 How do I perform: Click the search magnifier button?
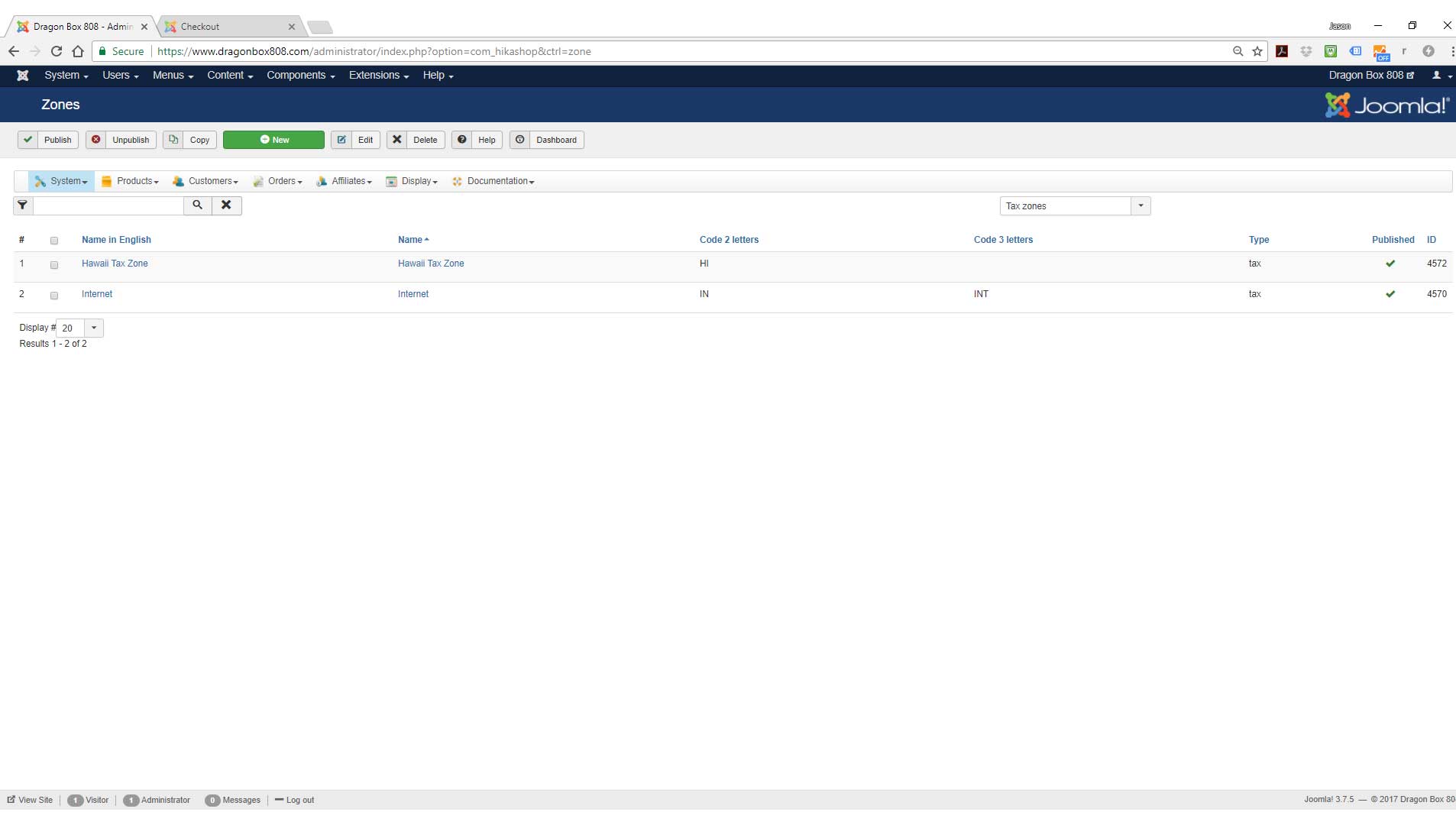[198, 205]
